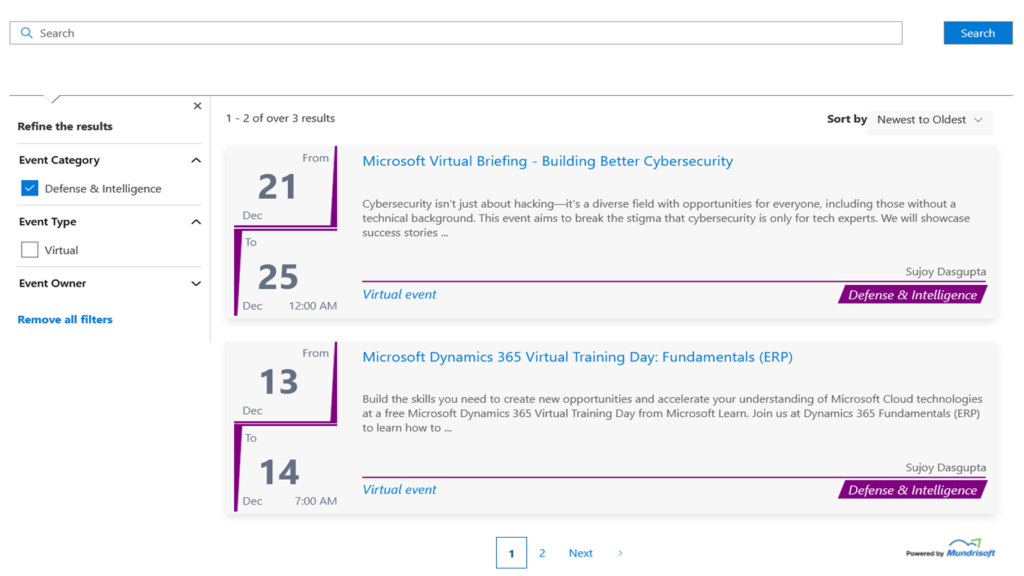This screenshot has width=1024, height=576.
Task: Select page 1 in pagination
Action: point(511,553)
